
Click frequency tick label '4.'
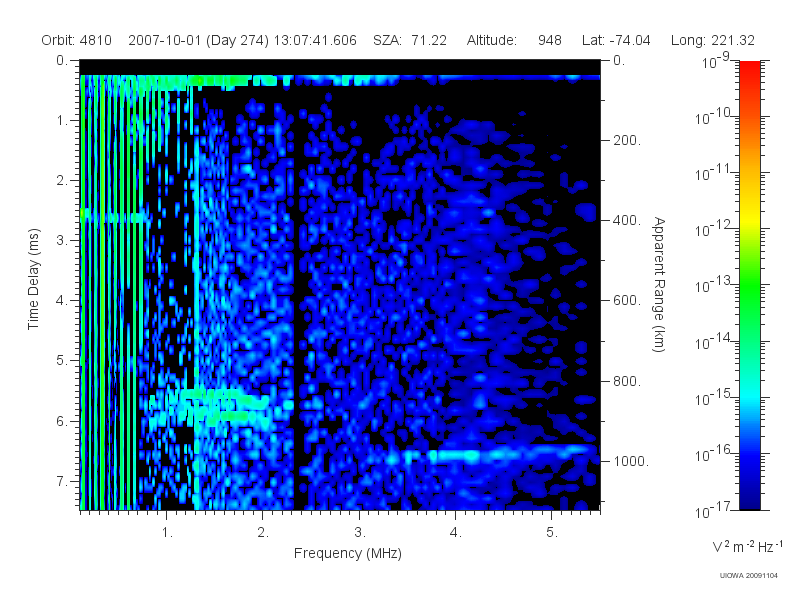pos(456,533)
